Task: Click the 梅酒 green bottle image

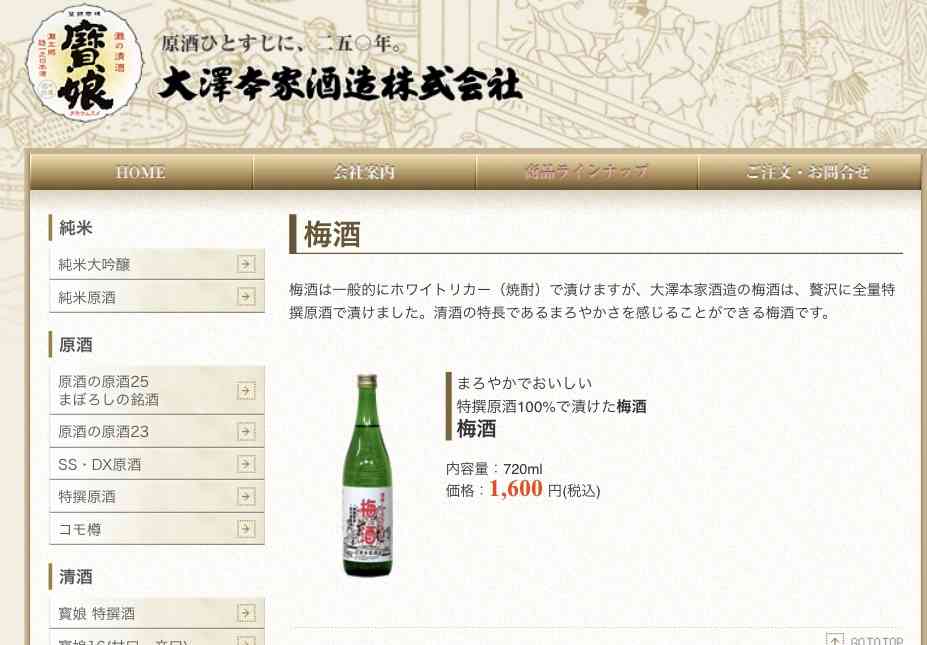Action: click(x=368, y=475)
